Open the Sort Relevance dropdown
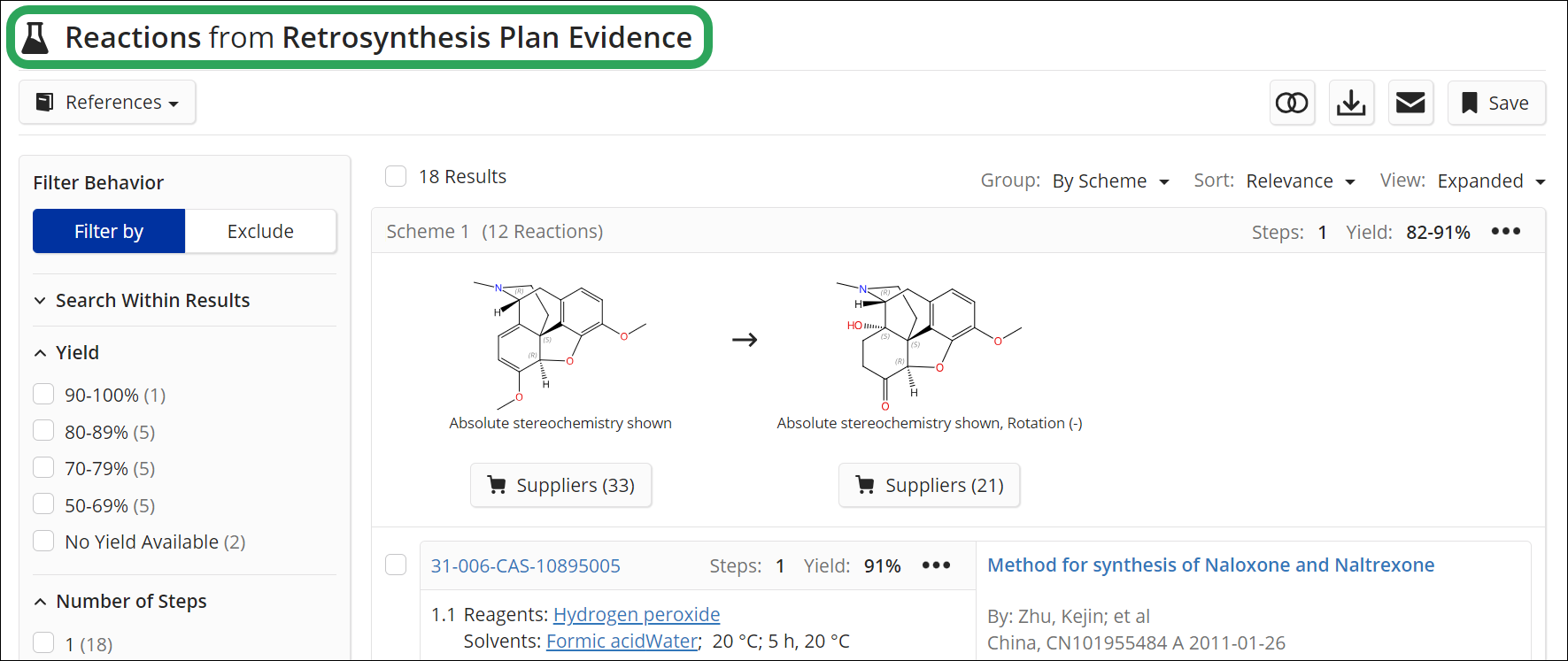 click(1301, 181)
